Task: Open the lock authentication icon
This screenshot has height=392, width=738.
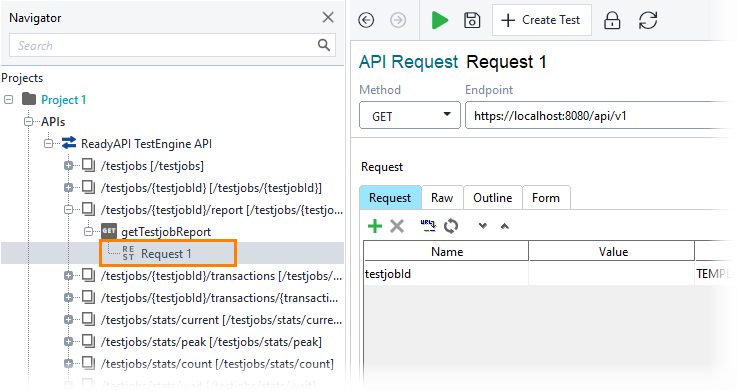Action: point(612,20)
